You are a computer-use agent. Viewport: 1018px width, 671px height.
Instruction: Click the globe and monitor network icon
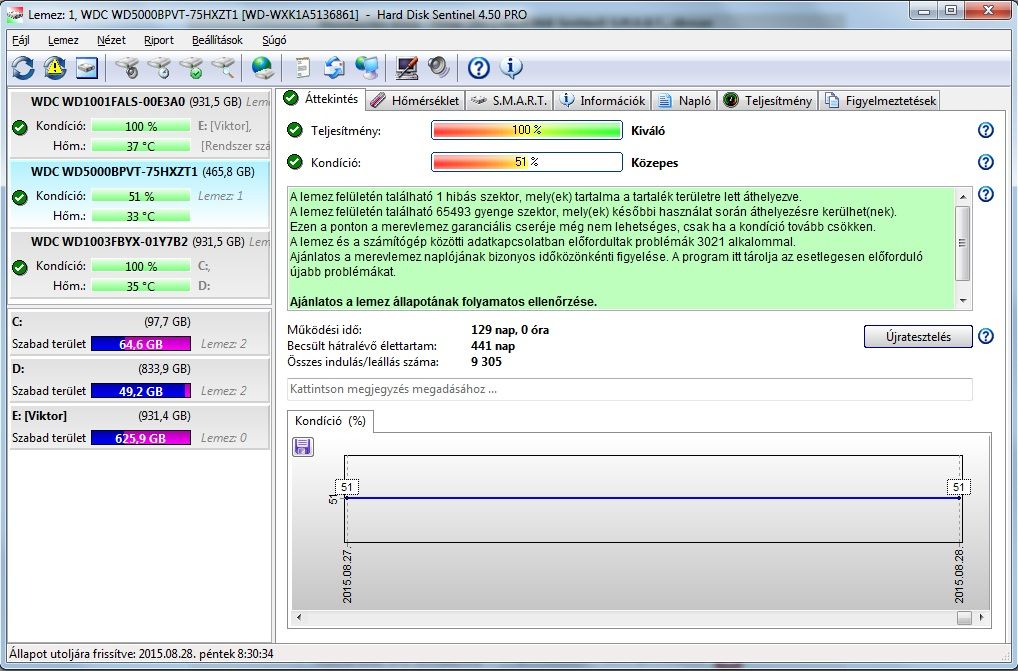[367, 67]
